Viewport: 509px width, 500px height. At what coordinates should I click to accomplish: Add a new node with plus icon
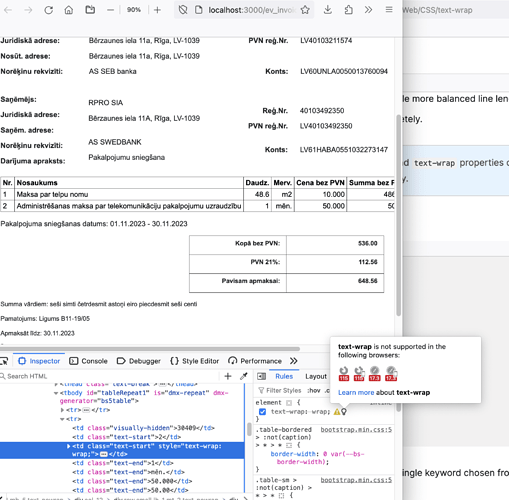tap(228, 376)
